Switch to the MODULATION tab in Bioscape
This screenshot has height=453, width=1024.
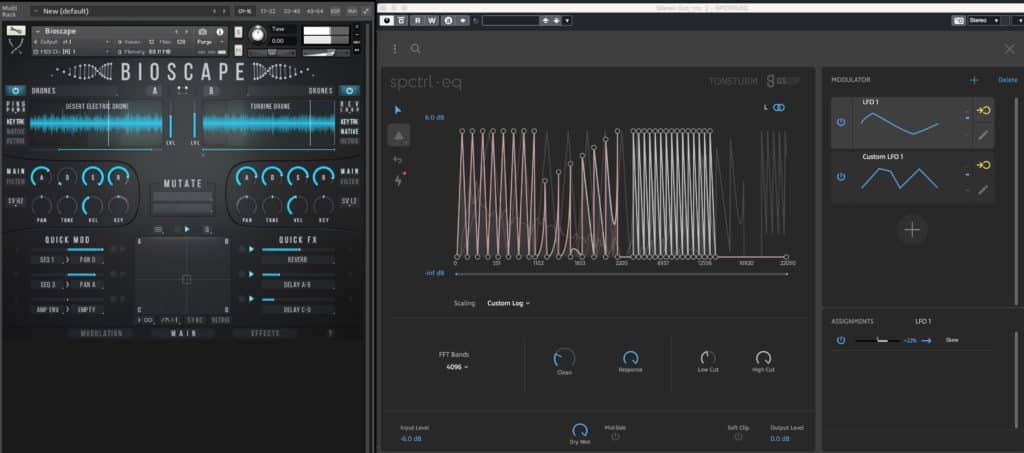point(101,334)
